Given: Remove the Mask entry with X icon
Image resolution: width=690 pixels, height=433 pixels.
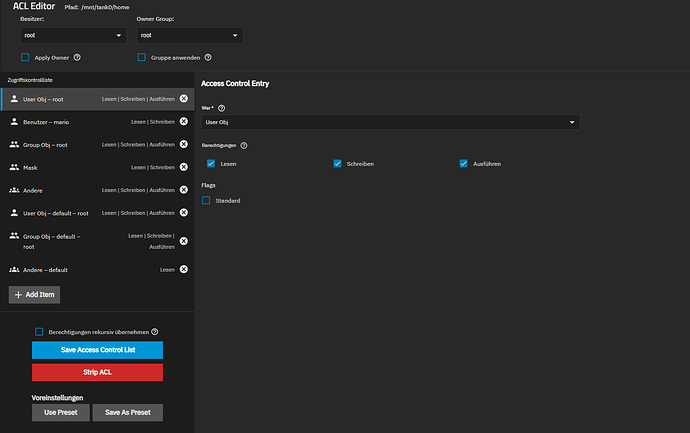Looking at the screenshot, I should 183,167.
